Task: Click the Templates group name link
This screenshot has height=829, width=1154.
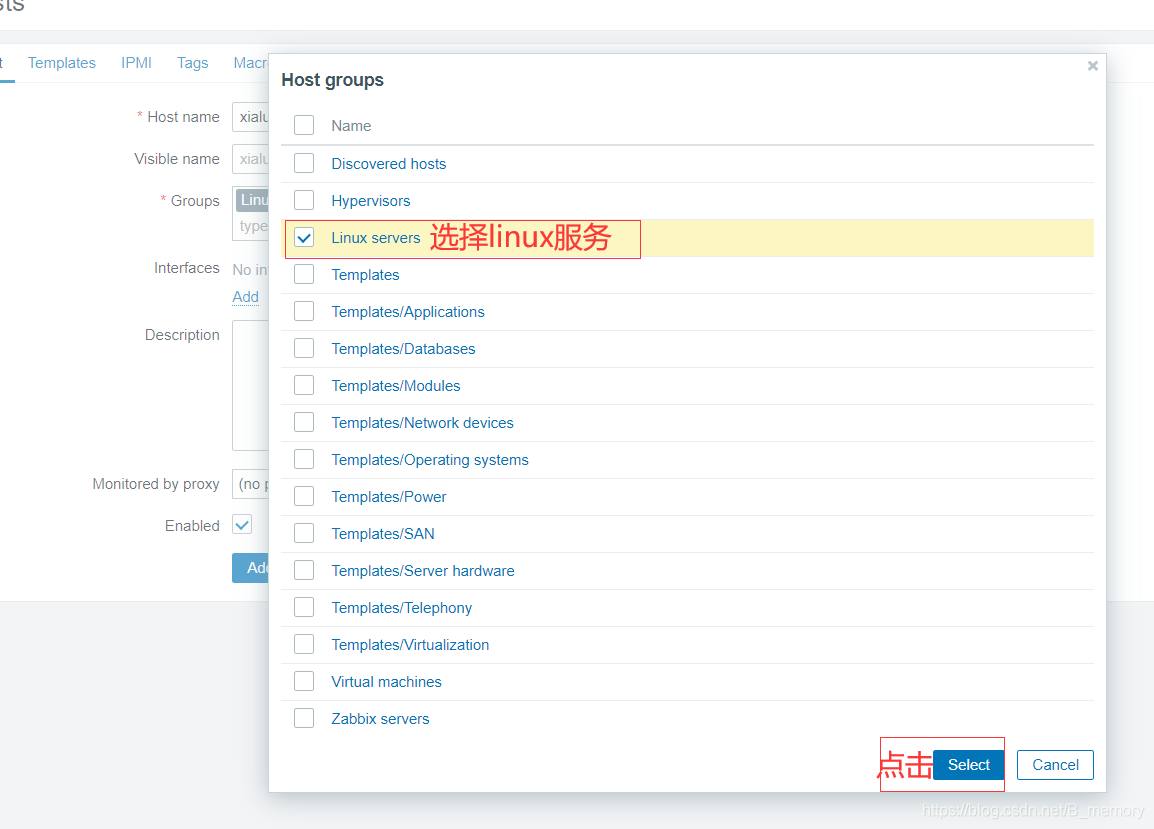Action: [x=365, y=275]
